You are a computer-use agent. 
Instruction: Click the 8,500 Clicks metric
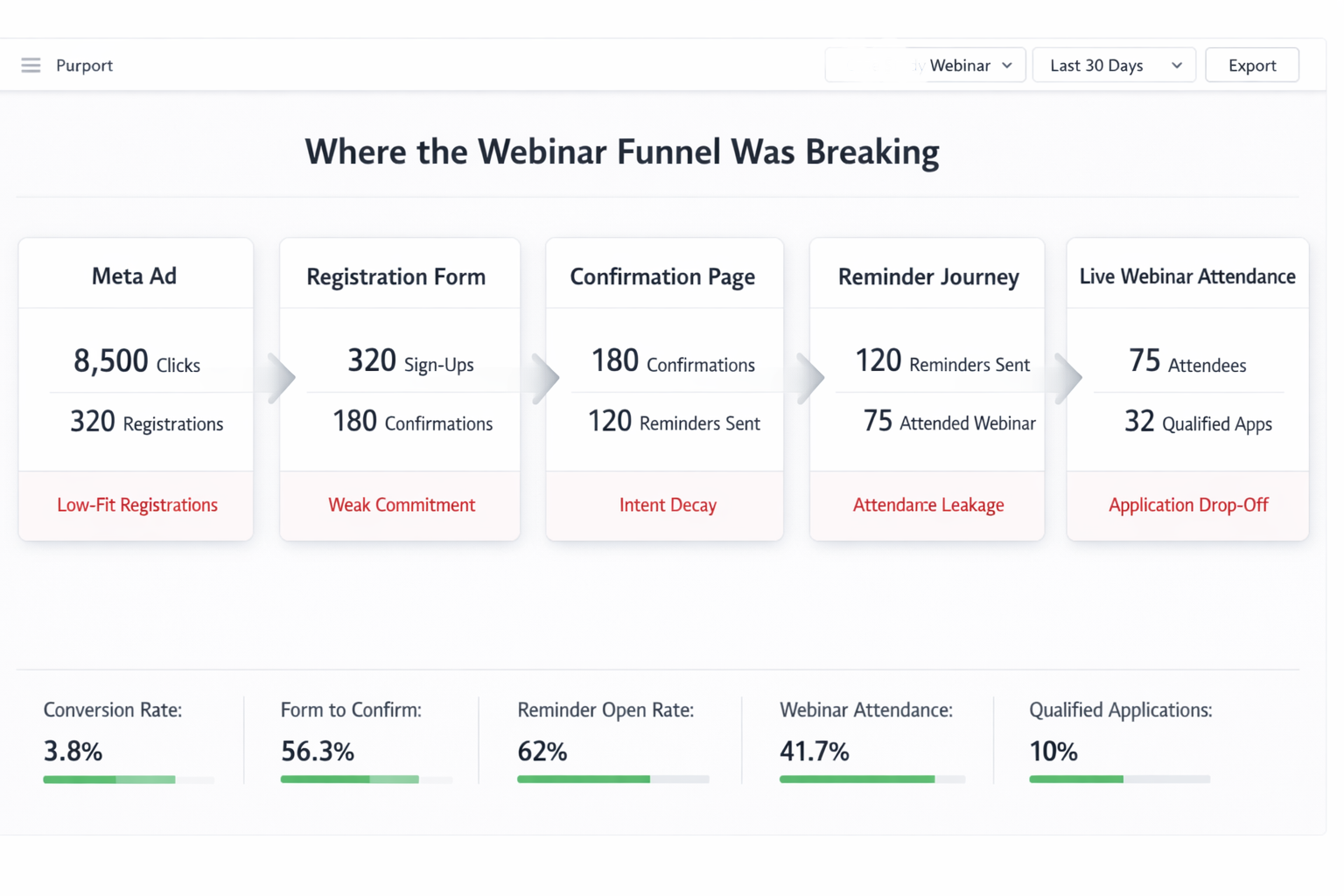click(x=136, y=362)
